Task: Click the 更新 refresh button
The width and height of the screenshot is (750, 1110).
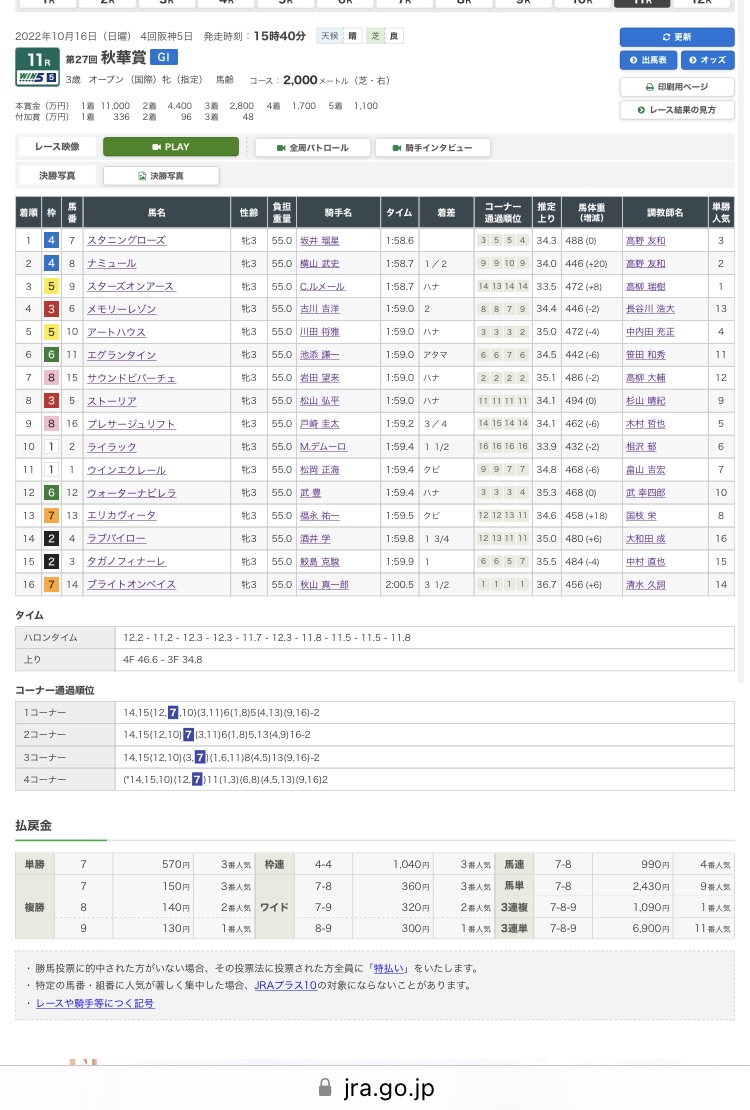Action: pos(676,37)
